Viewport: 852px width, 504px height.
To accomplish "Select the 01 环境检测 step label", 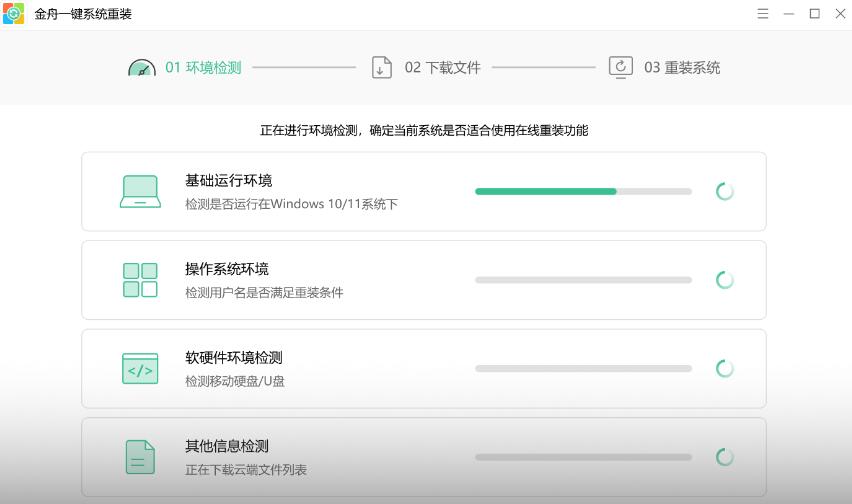I will 203,68.
